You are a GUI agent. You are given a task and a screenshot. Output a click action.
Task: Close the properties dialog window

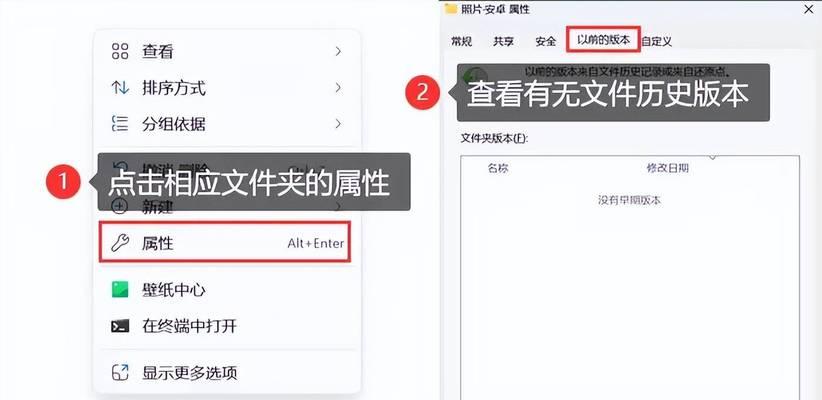(x=808, y=8)
